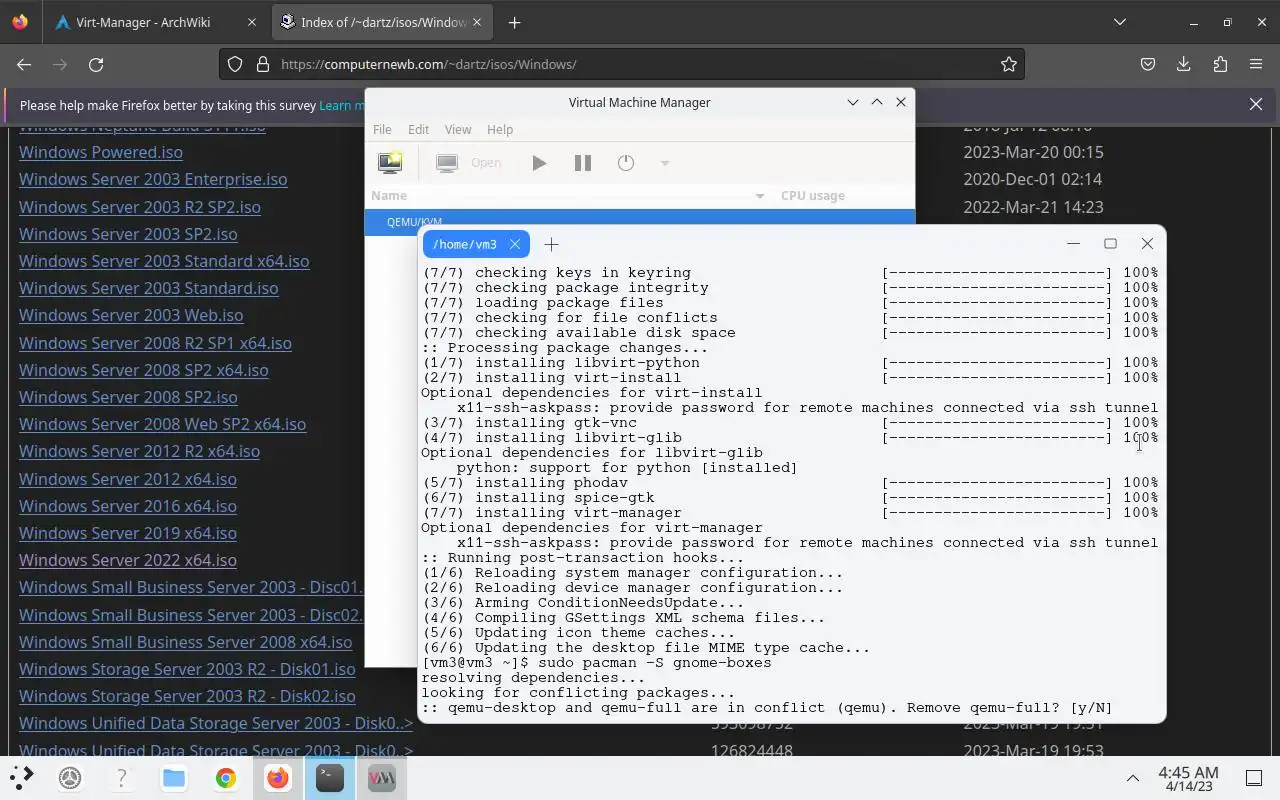Click the show desktop icon in tray
Screen dimensions: 1280x800
click(1253, 778)
